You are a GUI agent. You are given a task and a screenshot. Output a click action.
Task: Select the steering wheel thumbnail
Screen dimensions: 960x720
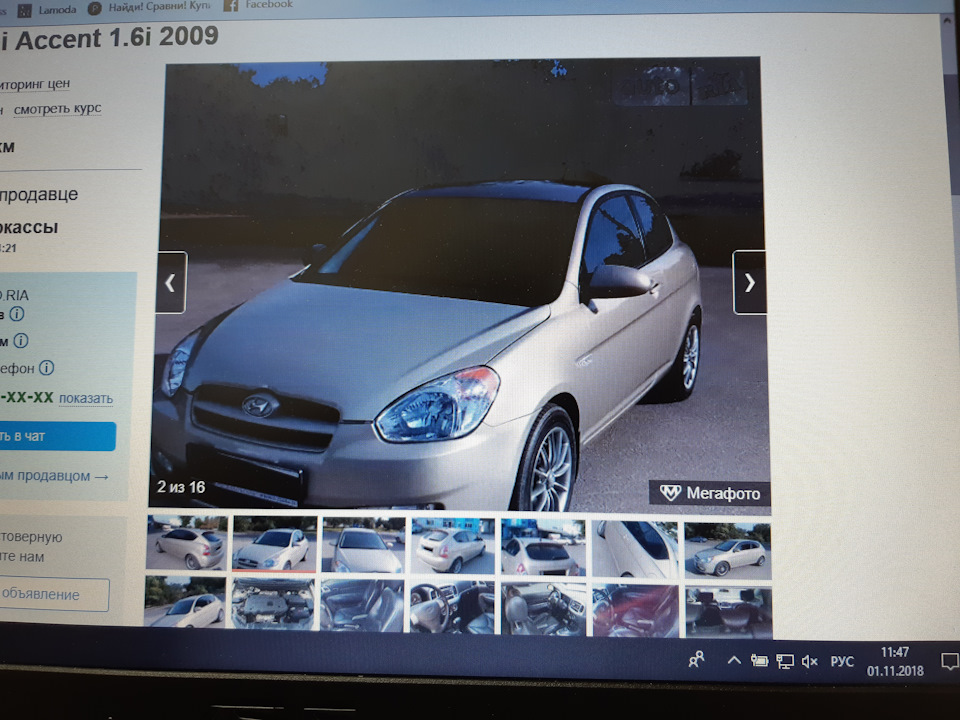click(x=452, y=607)
